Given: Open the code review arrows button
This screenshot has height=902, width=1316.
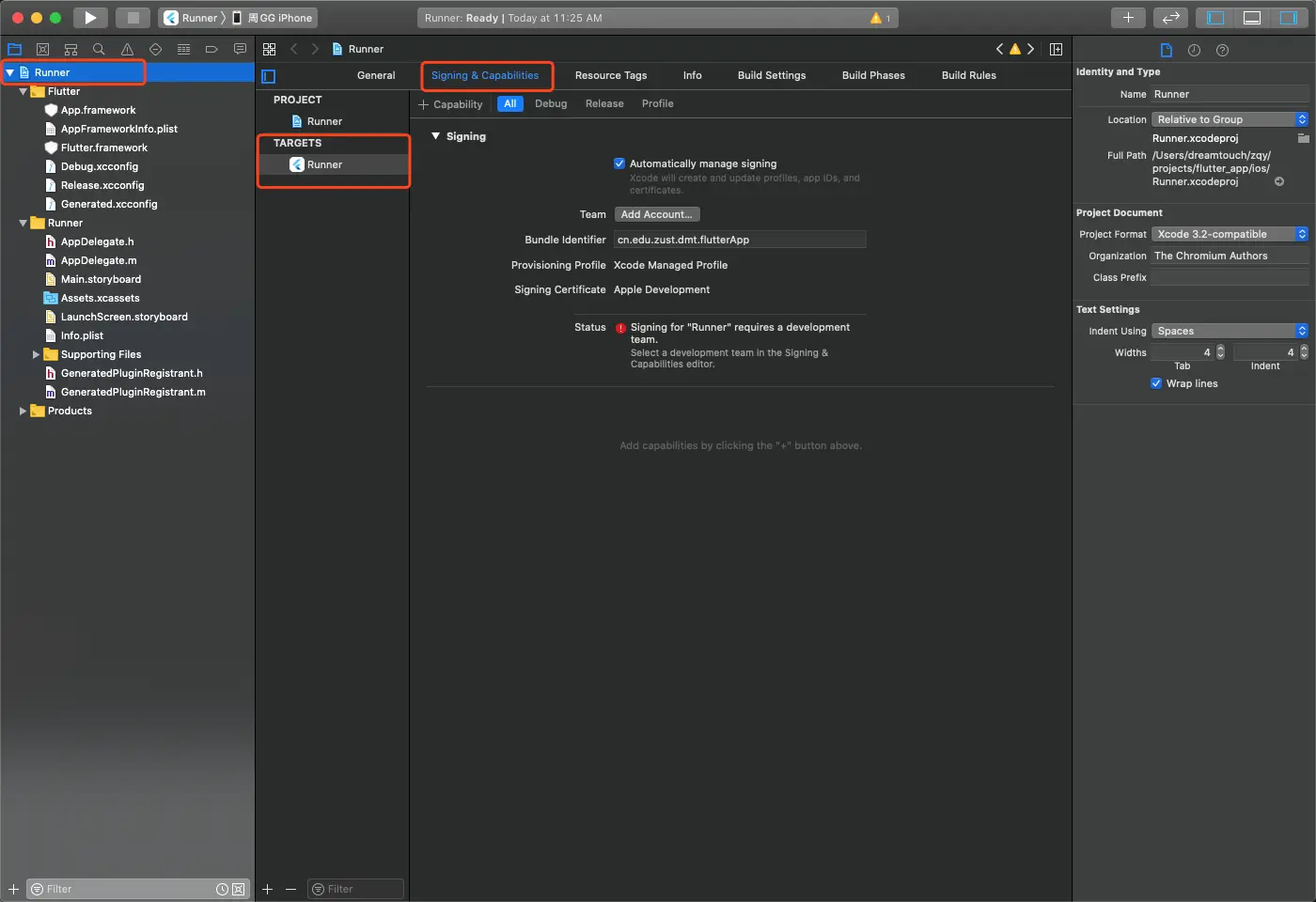Looking at the screenshot, I should point(1170,18).
